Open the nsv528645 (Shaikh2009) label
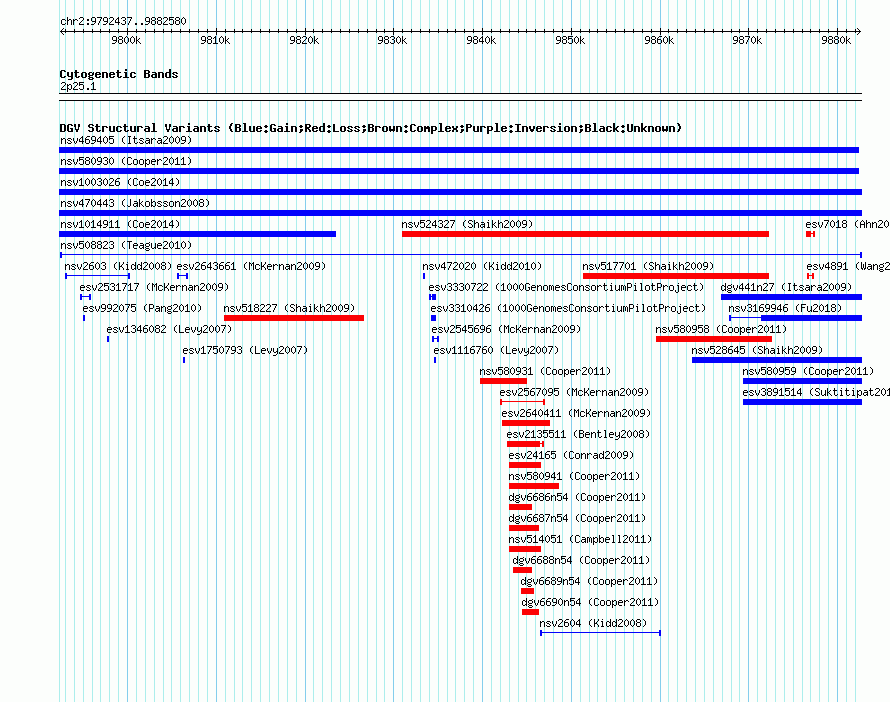This screenshot has width=890, height=702. click(x=757, y=350)
